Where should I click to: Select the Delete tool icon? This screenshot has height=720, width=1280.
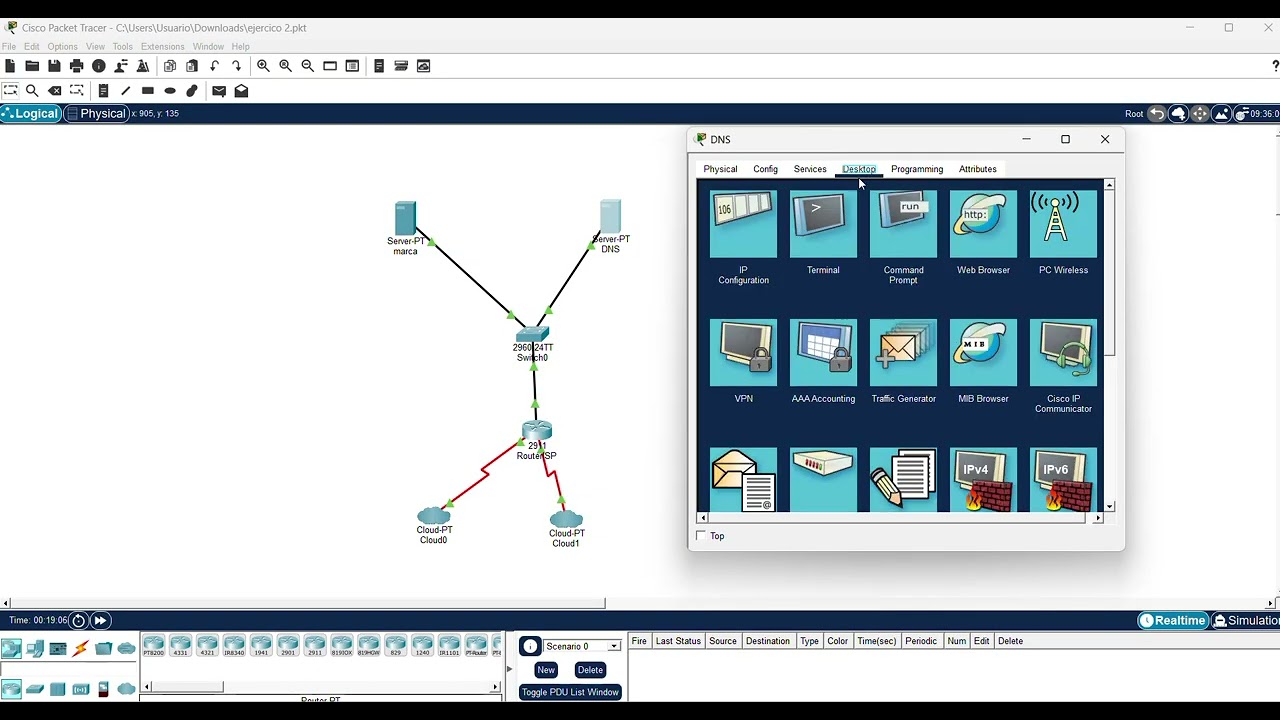(55, 91)
